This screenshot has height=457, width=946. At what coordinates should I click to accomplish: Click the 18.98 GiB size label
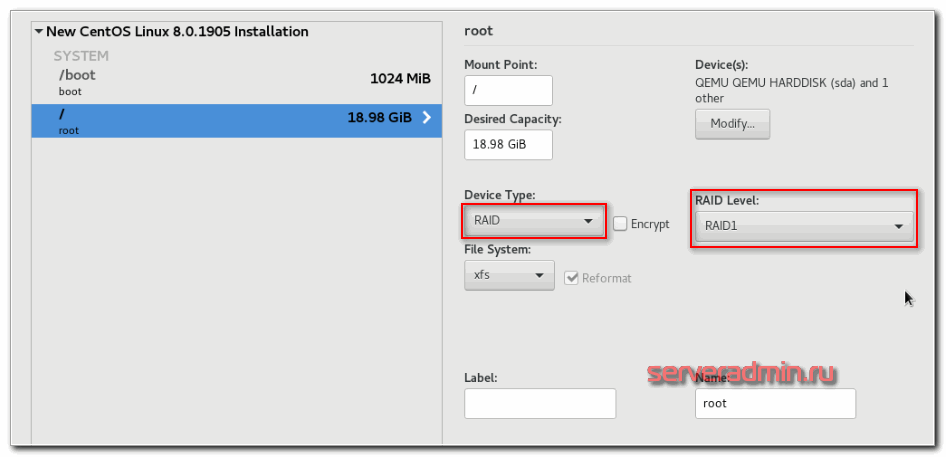click(x=379, y=117)
